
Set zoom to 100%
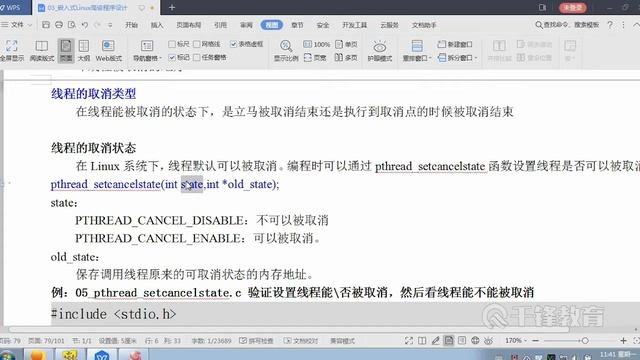317,44
